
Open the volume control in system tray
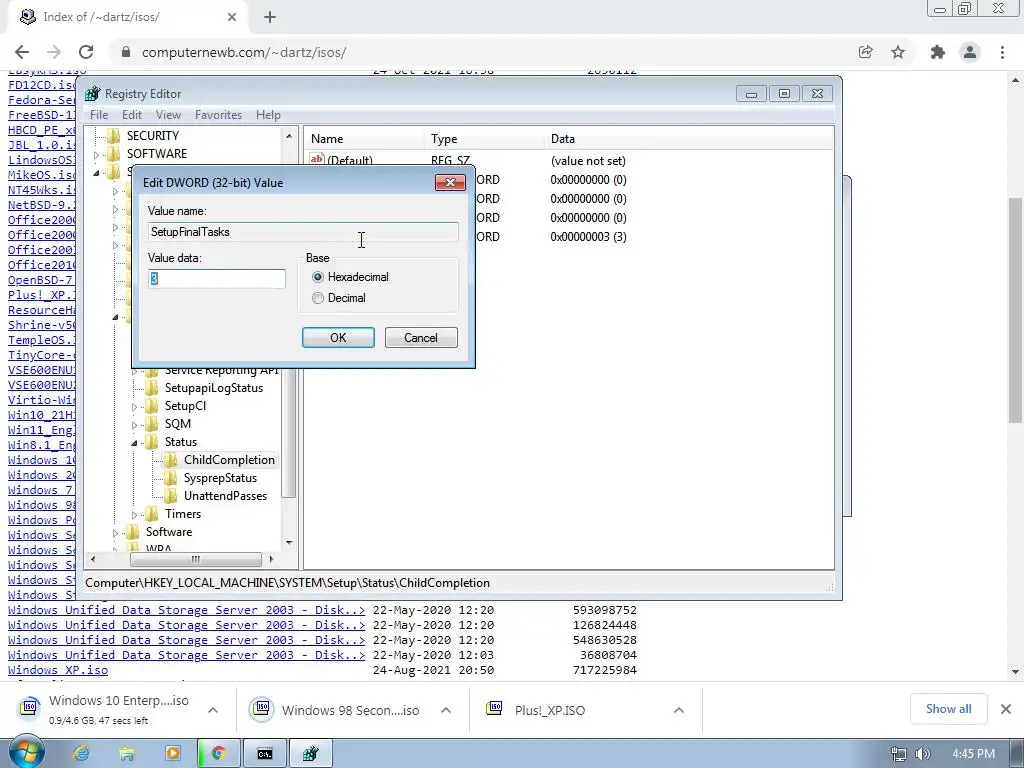point(922,754)
